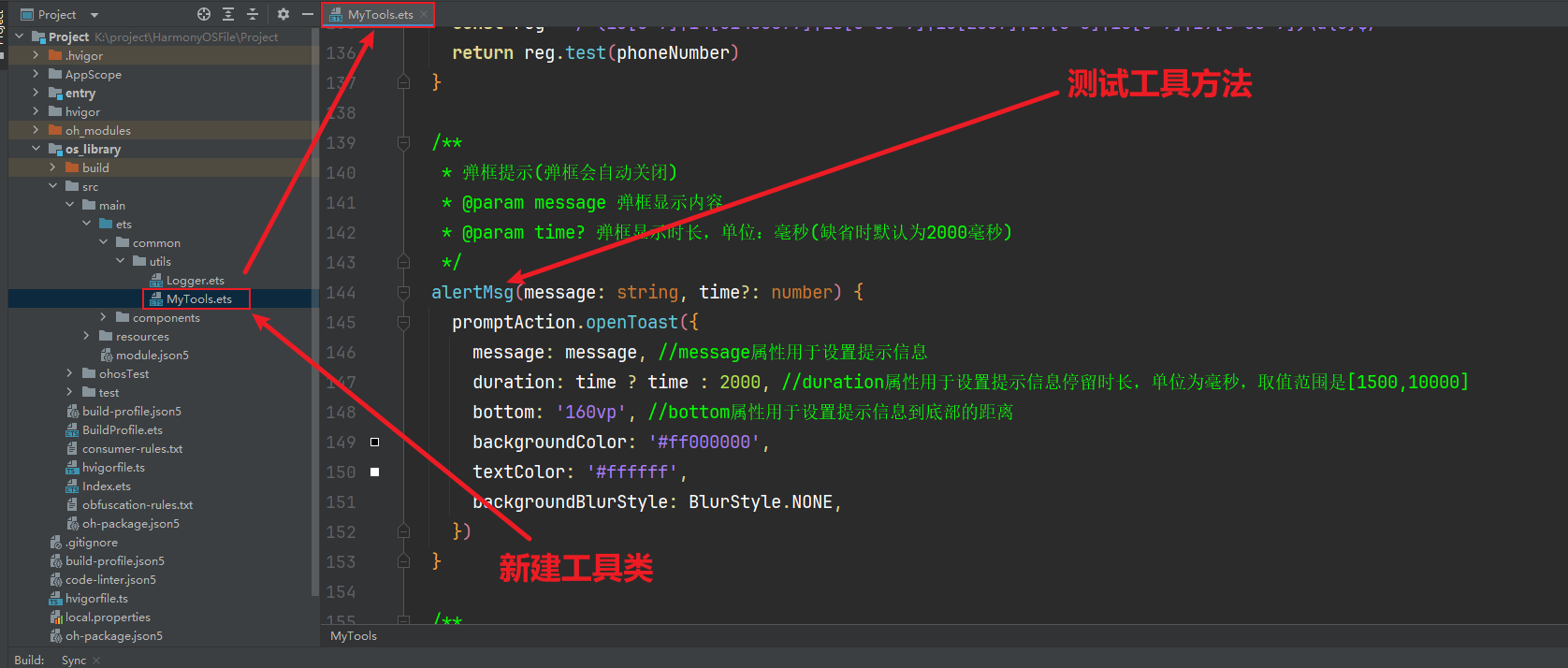This screenshot has width=1568, height=668.
Task: Click fold end marker at line 137
Action: (x=403, y=82)
